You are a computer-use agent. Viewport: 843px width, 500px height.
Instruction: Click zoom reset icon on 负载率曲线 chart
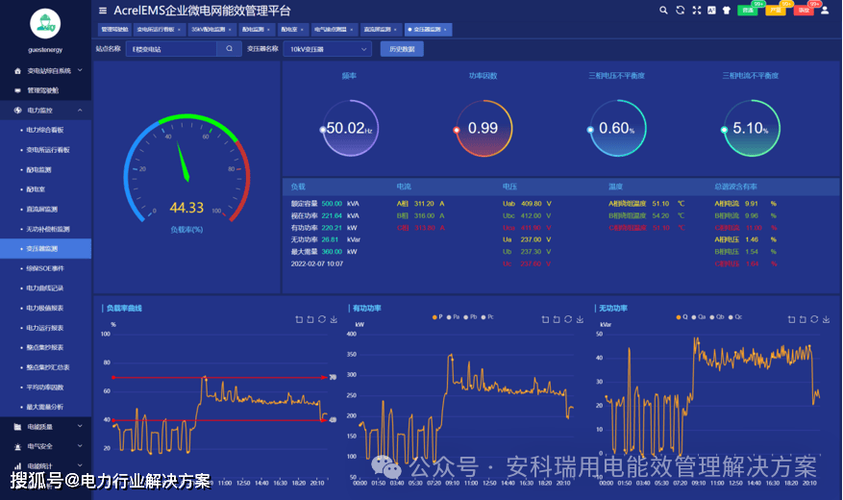(310, 319)
